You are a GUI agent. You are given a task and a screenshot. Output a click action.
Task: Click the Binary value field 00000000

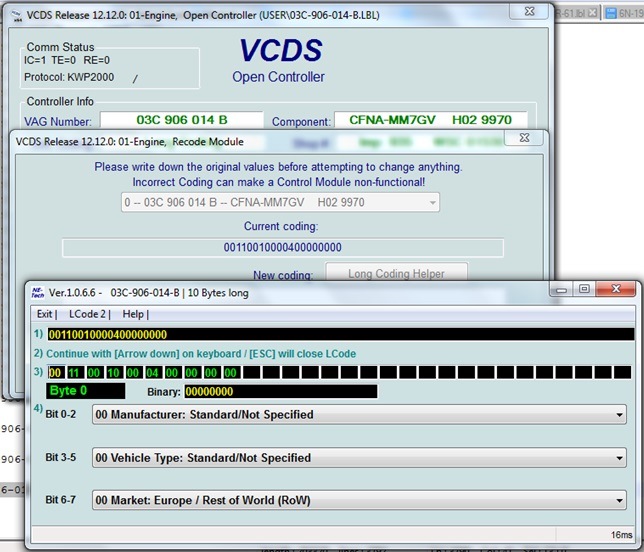point(281,391)
